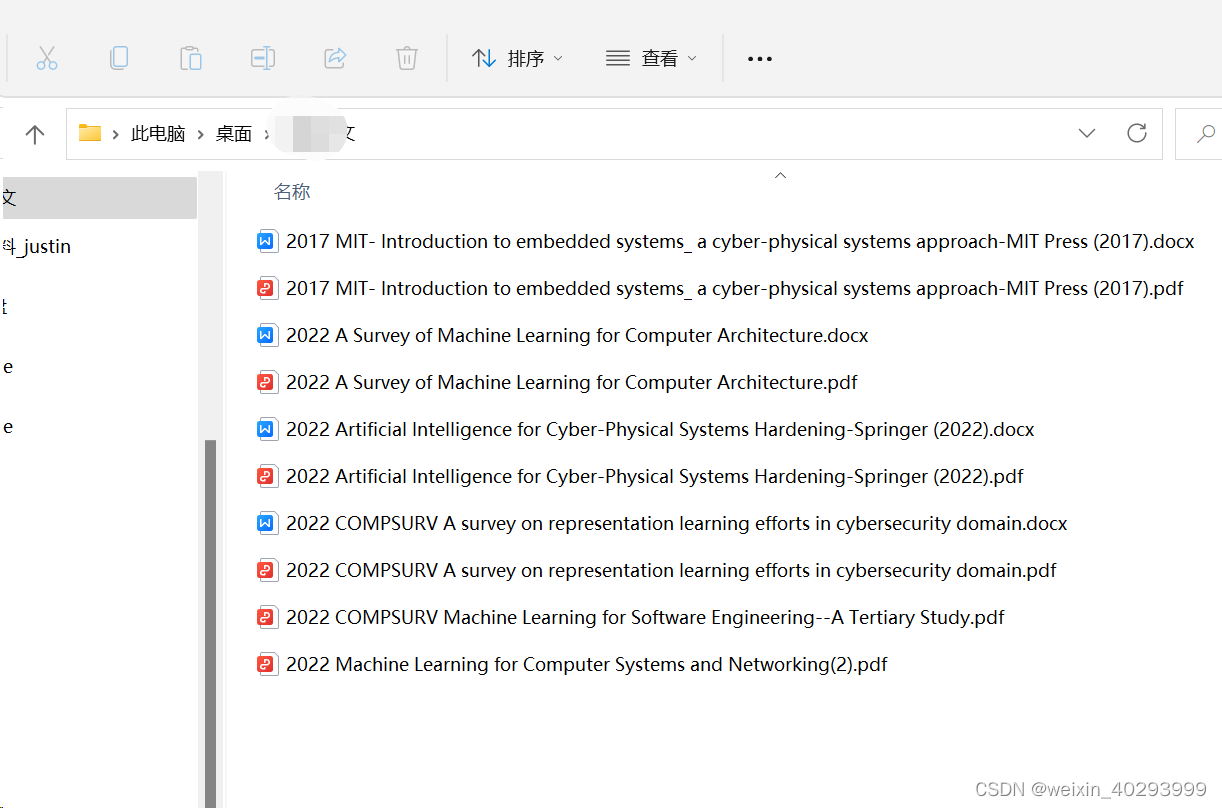The image size is (1222, 808).
Task: Click the 名称 column header
Action: [293, 192]
